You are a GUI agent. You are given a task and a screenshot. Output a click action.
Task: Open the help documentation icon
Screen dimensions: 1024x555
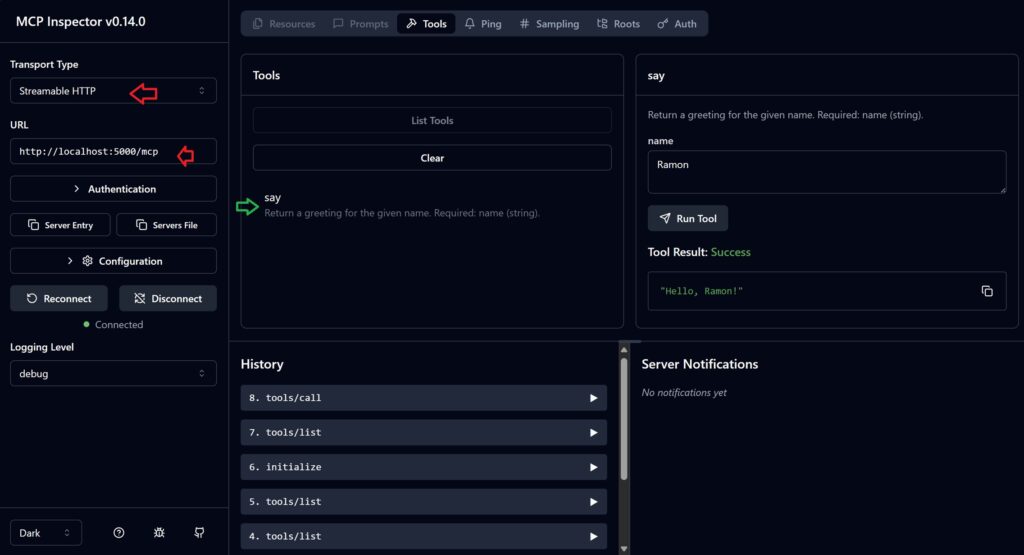pyautogui.click(x=118, y=533)
